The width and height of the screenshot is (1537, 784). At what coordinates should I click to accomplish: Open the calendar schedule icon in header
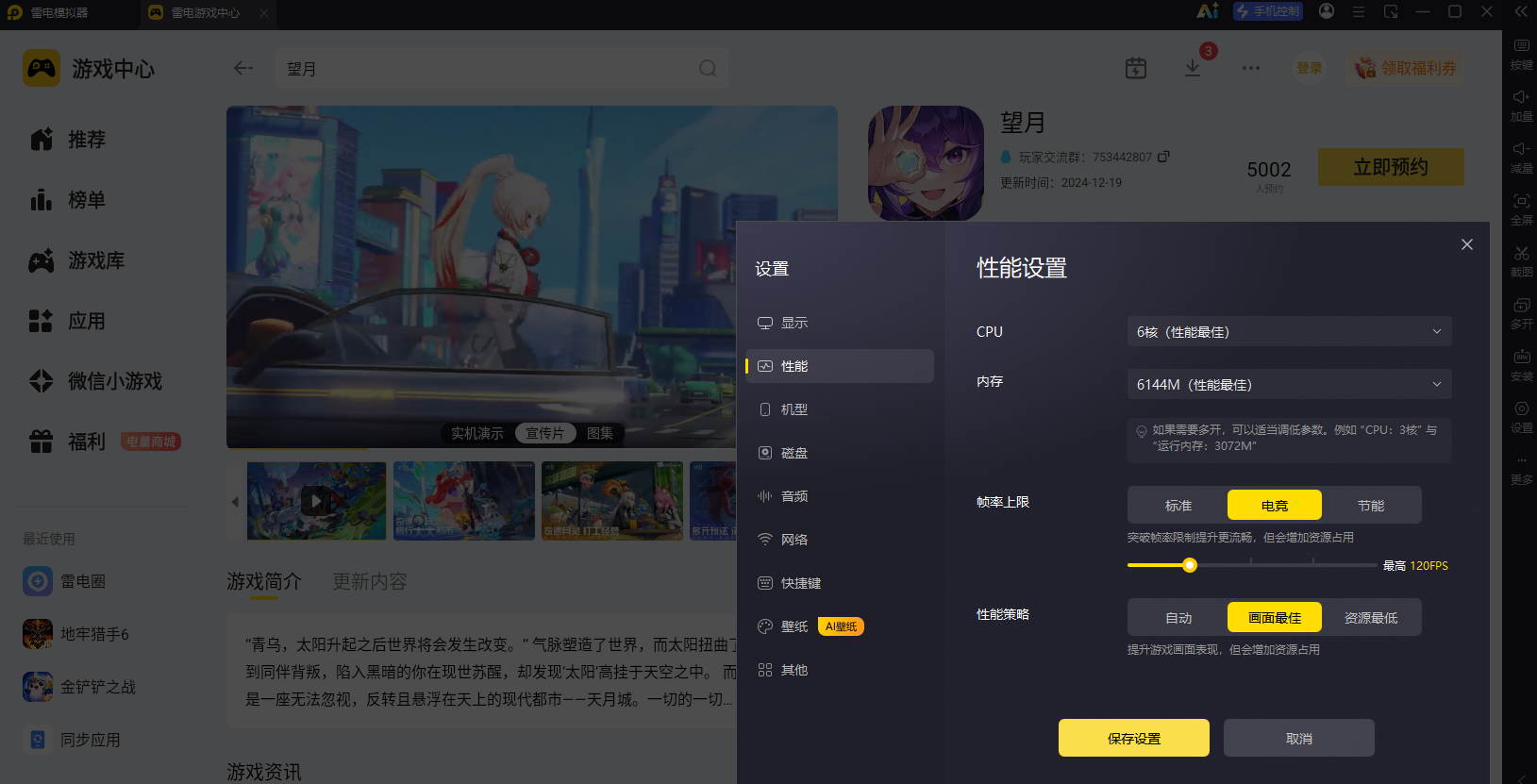1136,68
